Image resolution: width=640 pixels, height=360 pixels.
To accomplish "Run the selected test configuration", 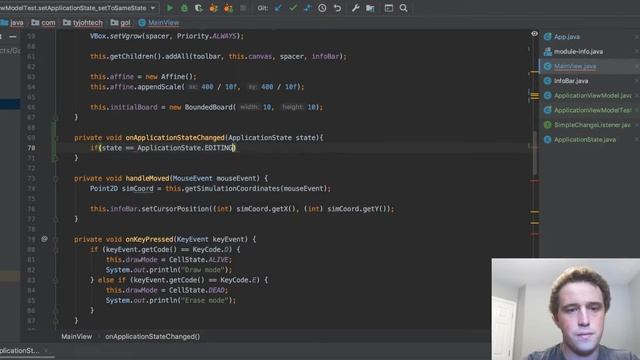I will [x=170, y=8].
